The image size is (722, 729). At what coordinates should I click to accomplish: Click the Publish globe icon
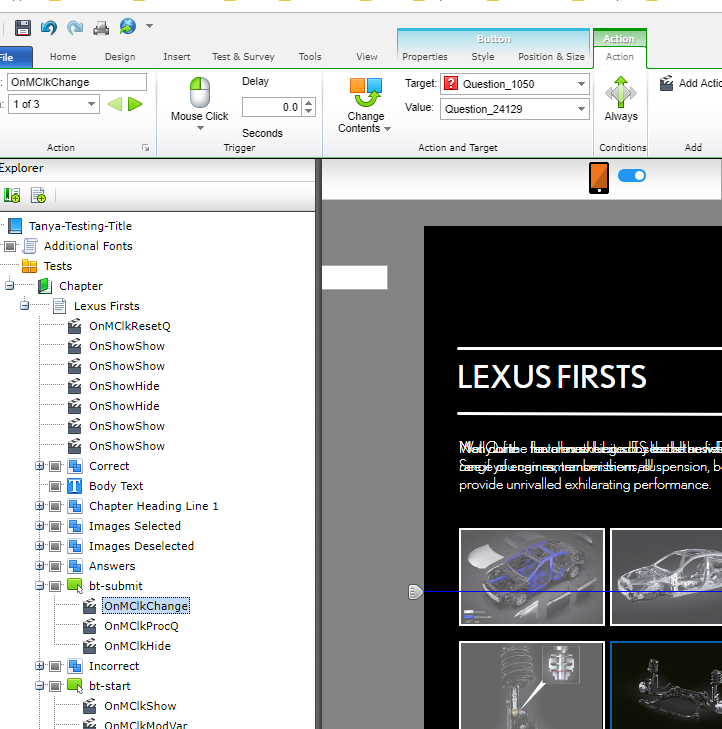[x=127, y=27]
